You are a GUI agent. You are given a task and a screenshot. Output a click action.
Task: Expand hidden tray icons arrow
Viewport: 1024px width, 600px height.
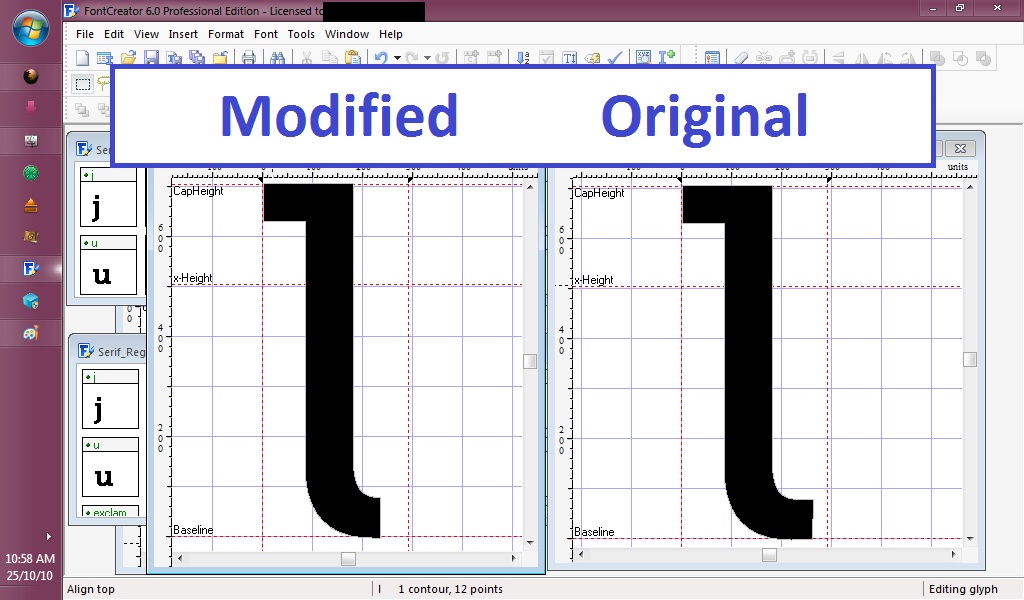[48, 537]
